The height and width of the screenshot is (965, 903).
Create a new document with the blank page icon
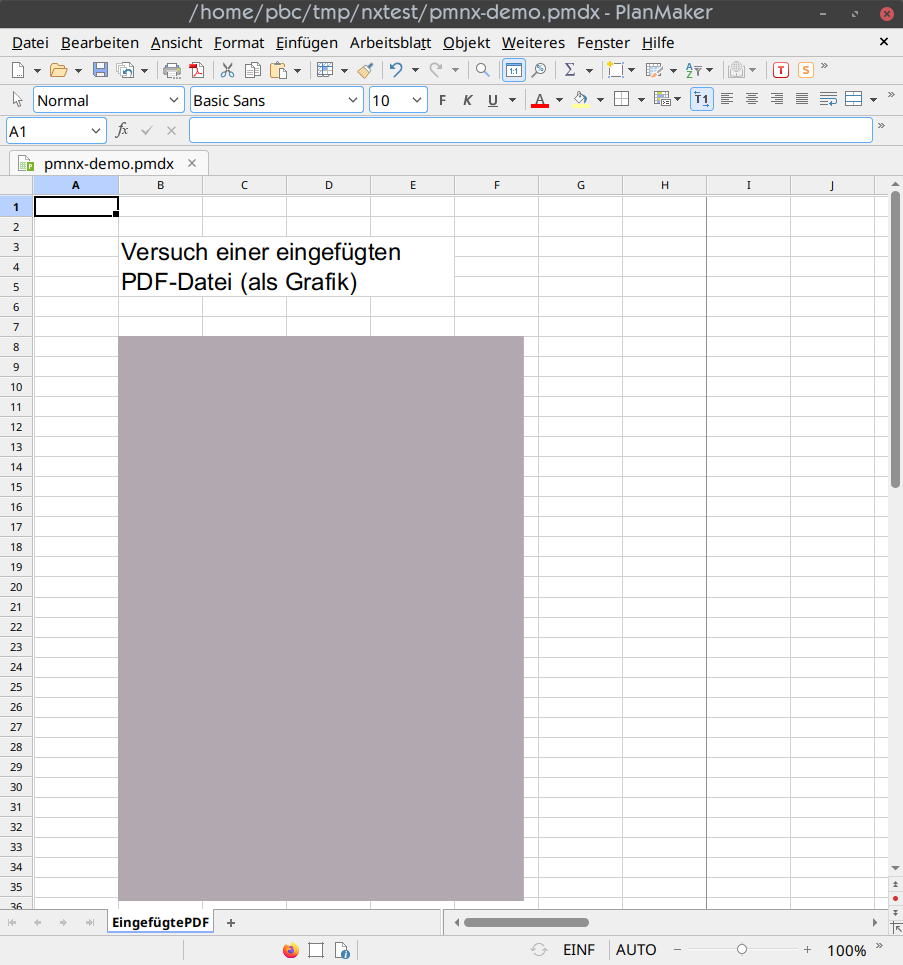click(18, 70)
